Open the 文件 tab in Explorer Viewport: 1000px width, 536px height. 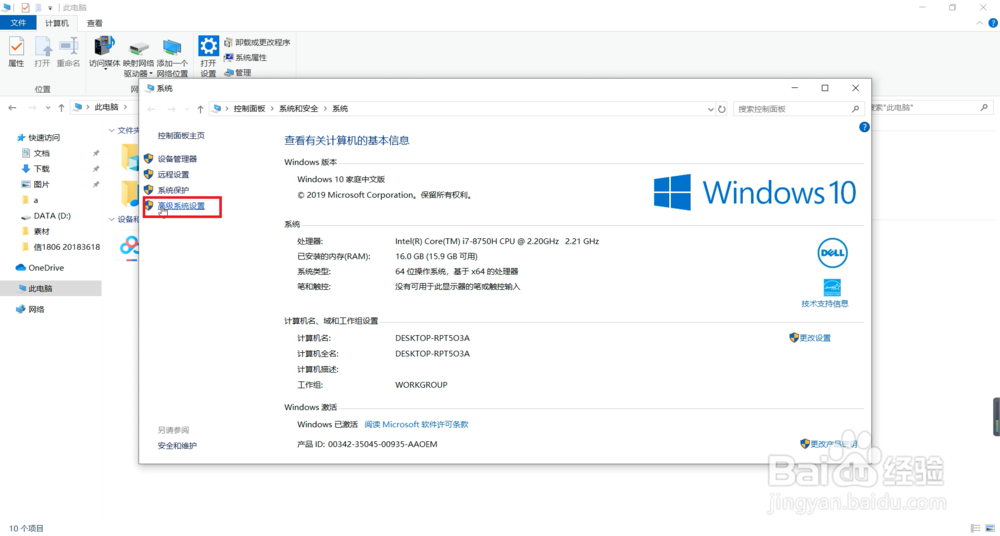[18, 23]
